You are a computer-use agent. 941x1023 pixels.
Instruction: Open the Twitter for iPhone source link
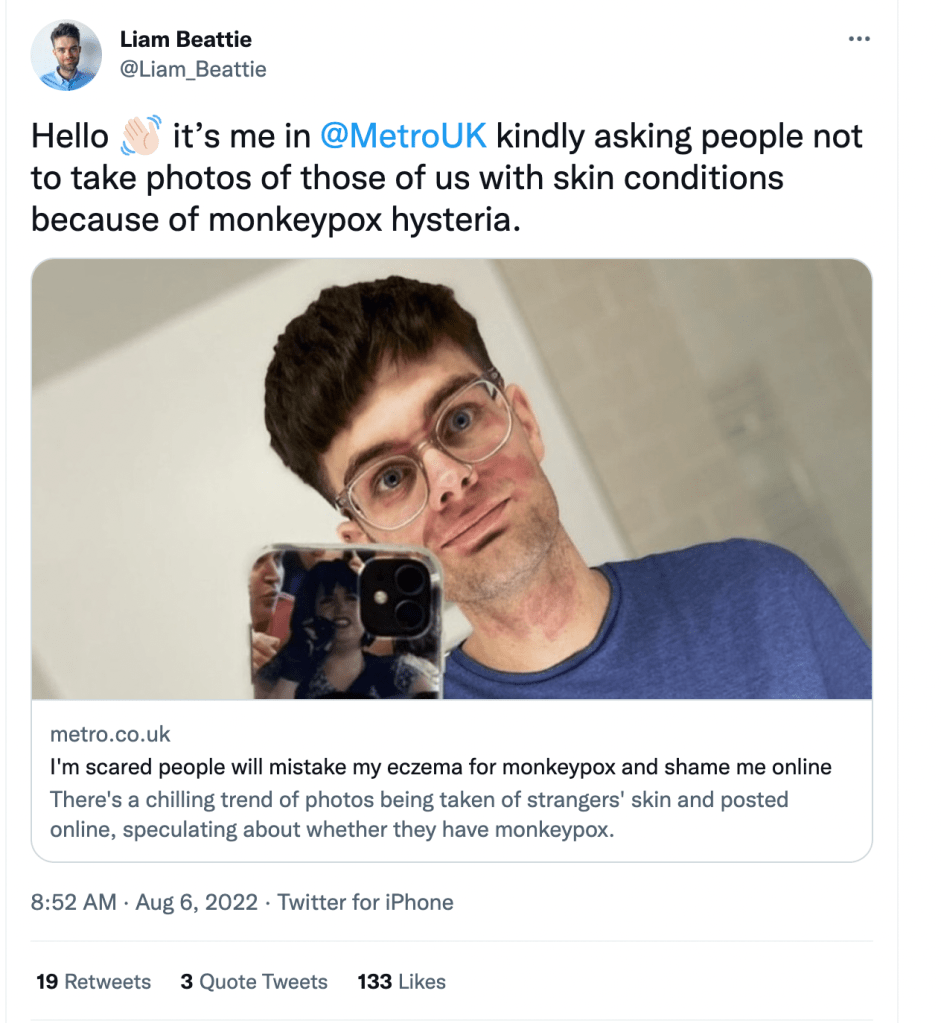point(365,902)
